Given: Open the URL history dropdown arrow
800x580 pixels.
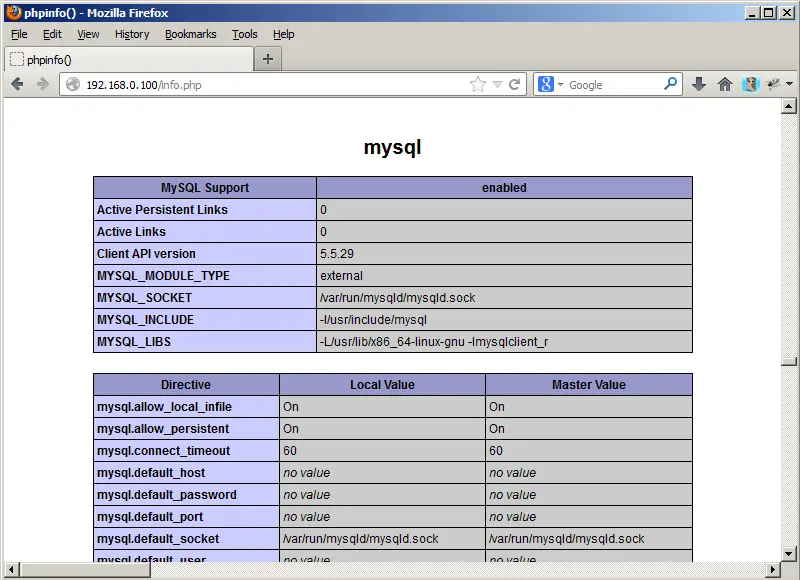Looking at the screenshot, I should 497,85.
